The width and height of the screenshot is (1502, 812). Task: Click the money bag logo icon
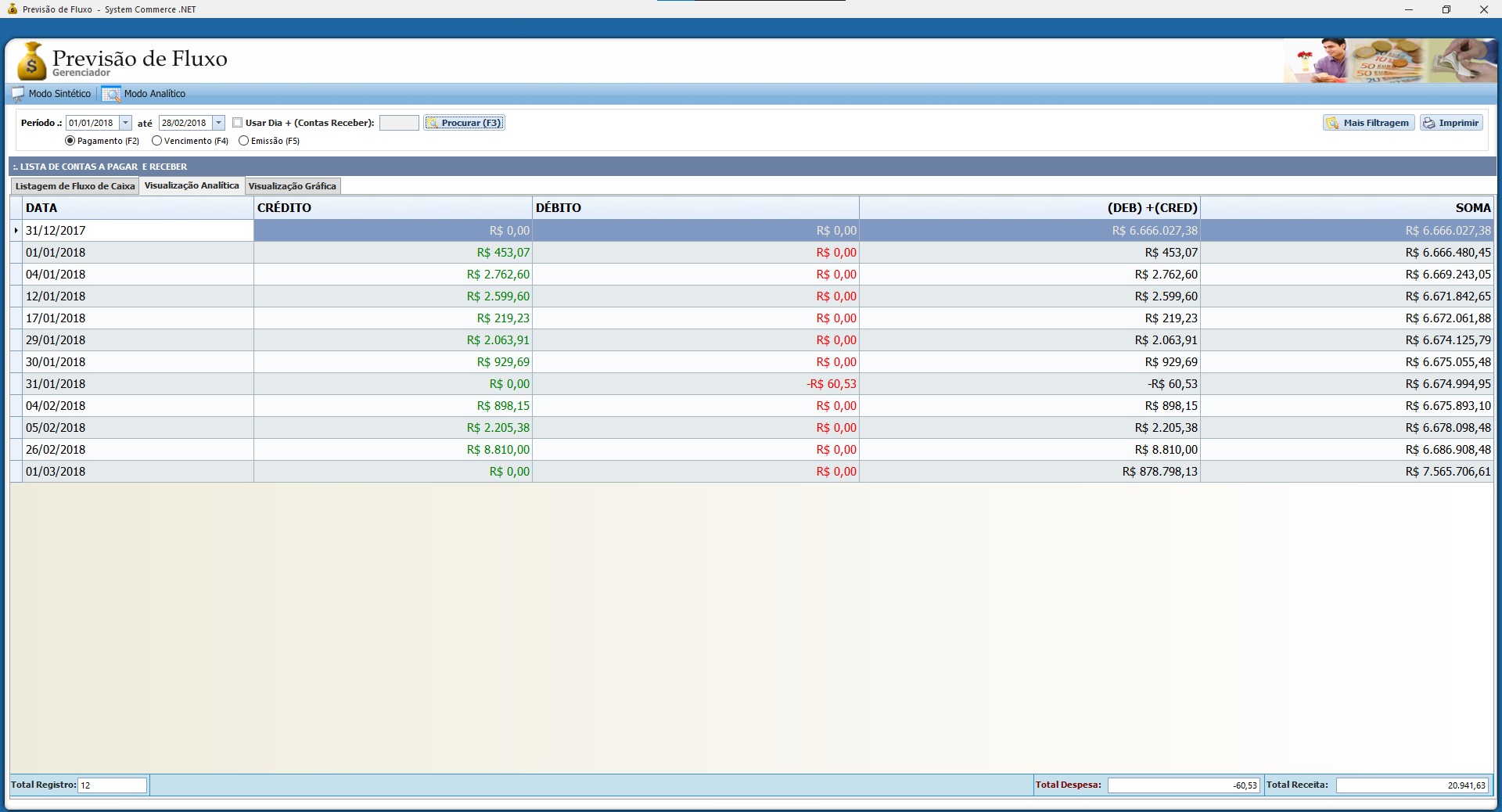(31, 61)
